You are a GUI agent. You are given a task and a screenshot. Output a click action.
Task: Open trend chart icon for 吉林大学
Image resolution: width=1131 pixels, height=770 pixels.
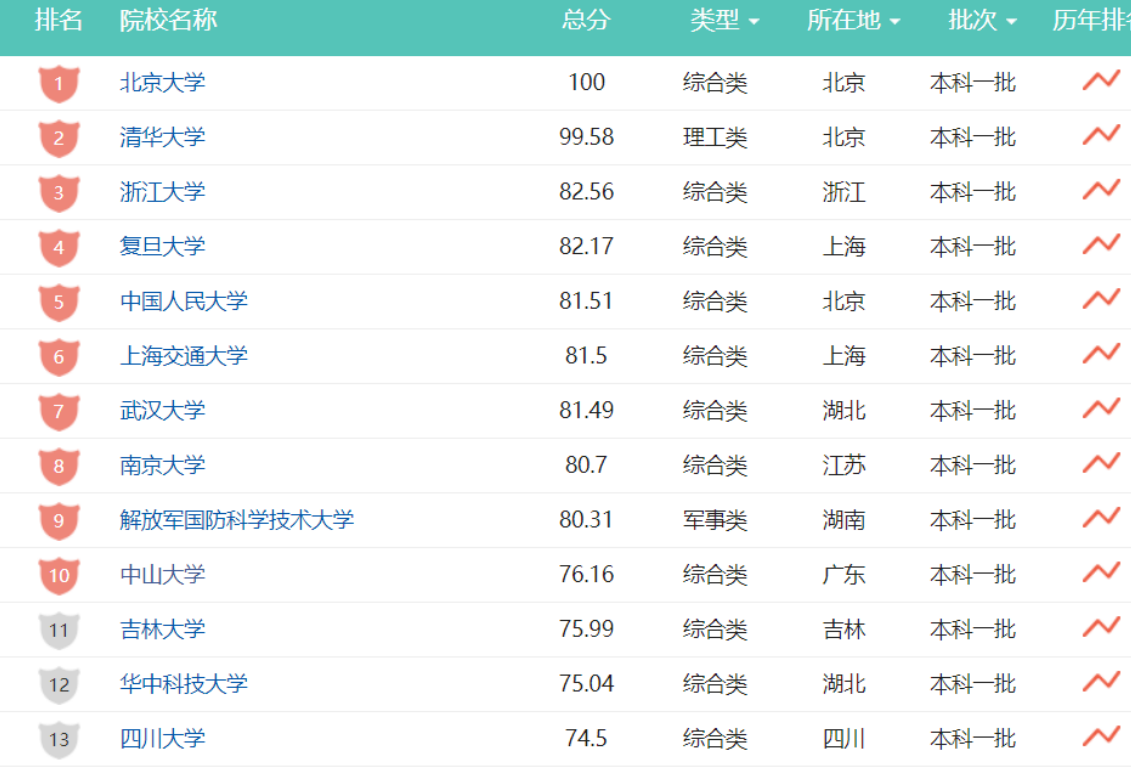(1101, 627)
